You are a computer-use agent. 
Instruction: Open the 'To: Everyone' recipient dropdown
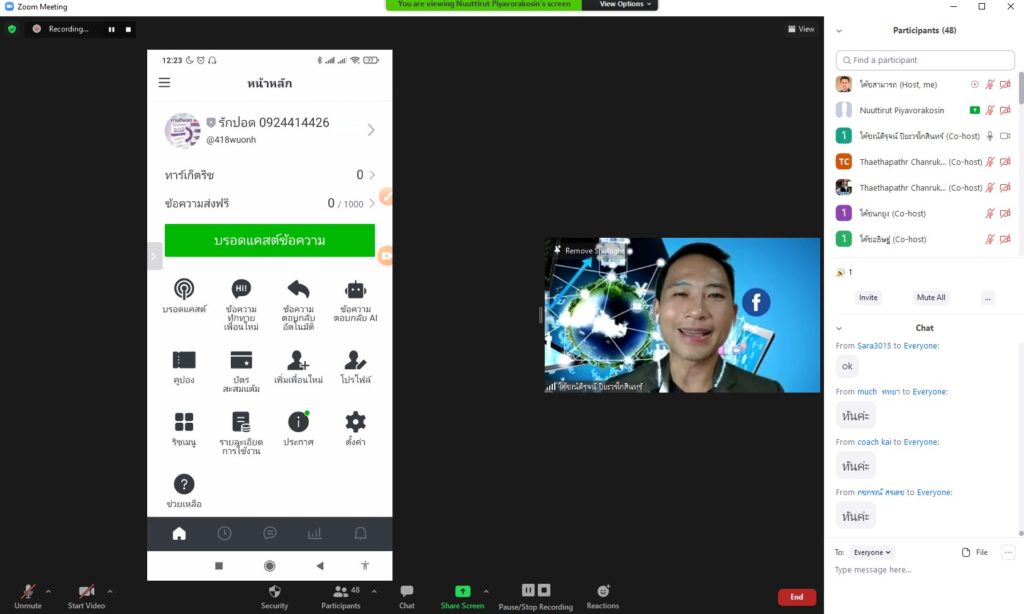(873, 552)
